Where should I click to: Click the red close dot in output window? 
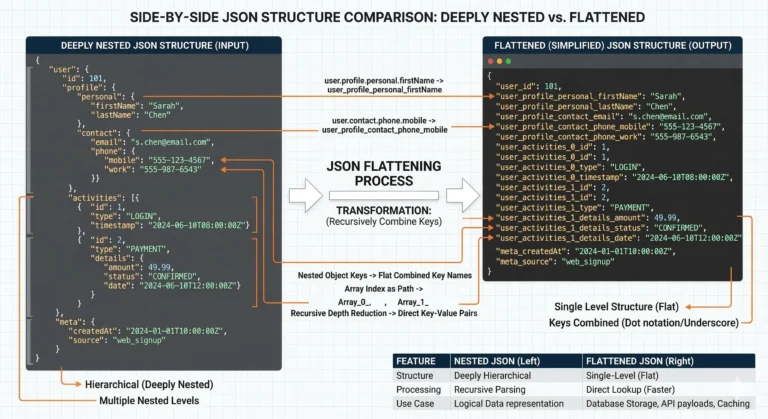tap(490, 61)
